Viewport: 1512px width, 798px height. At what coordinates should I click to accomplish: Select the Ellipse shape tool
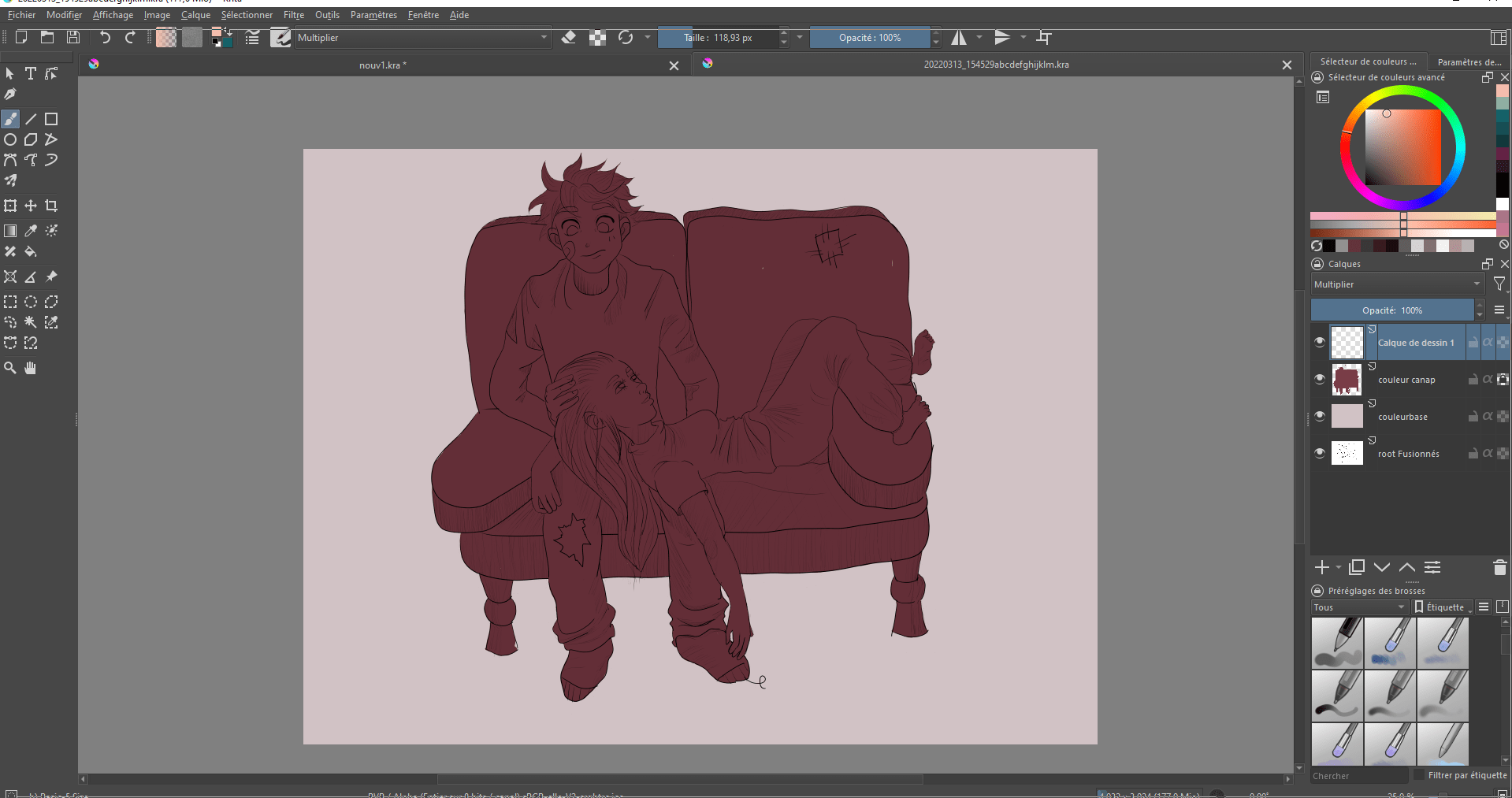pos(10,139)
